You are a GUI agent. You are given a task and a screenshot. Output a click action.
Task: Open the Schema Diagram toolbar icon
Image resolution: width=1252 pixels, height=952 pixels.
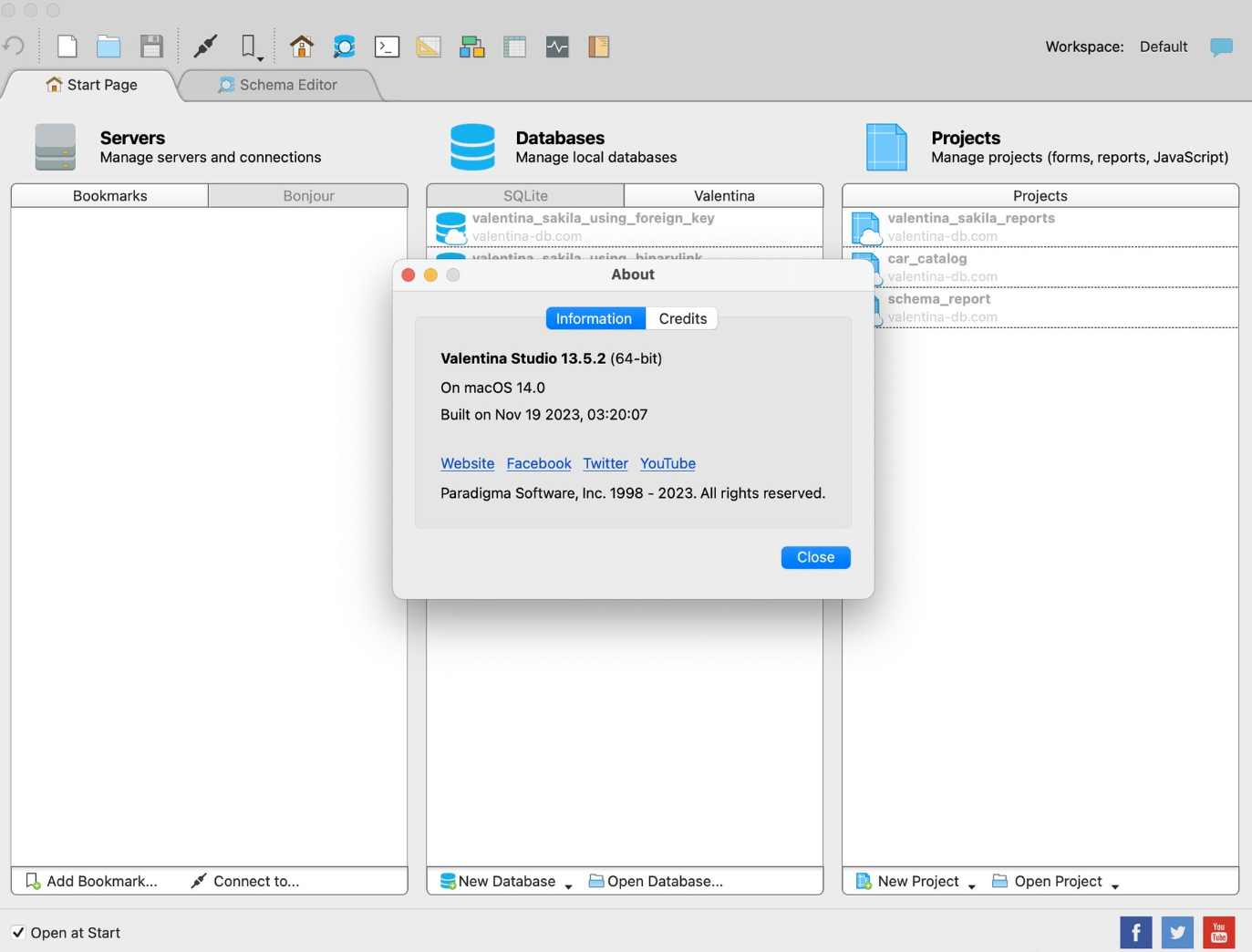471,46
